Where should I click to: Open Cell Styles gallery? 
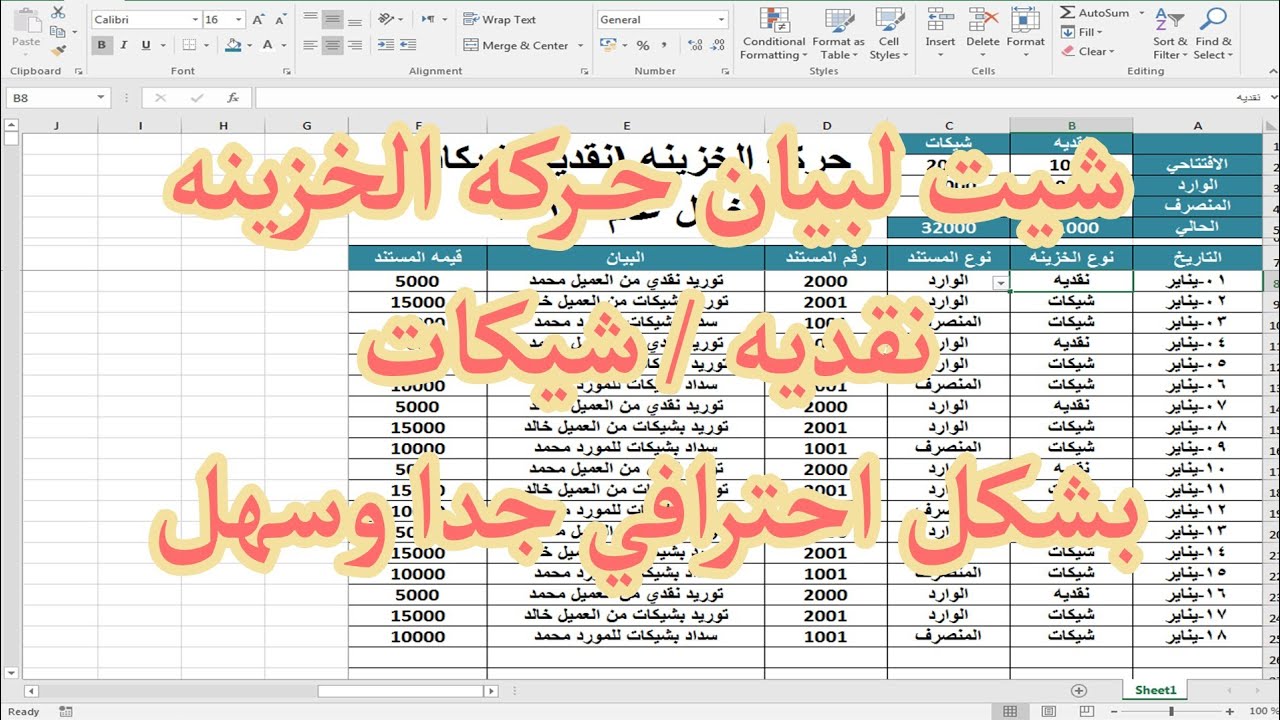pyautogui.click(x=888, y=34)
